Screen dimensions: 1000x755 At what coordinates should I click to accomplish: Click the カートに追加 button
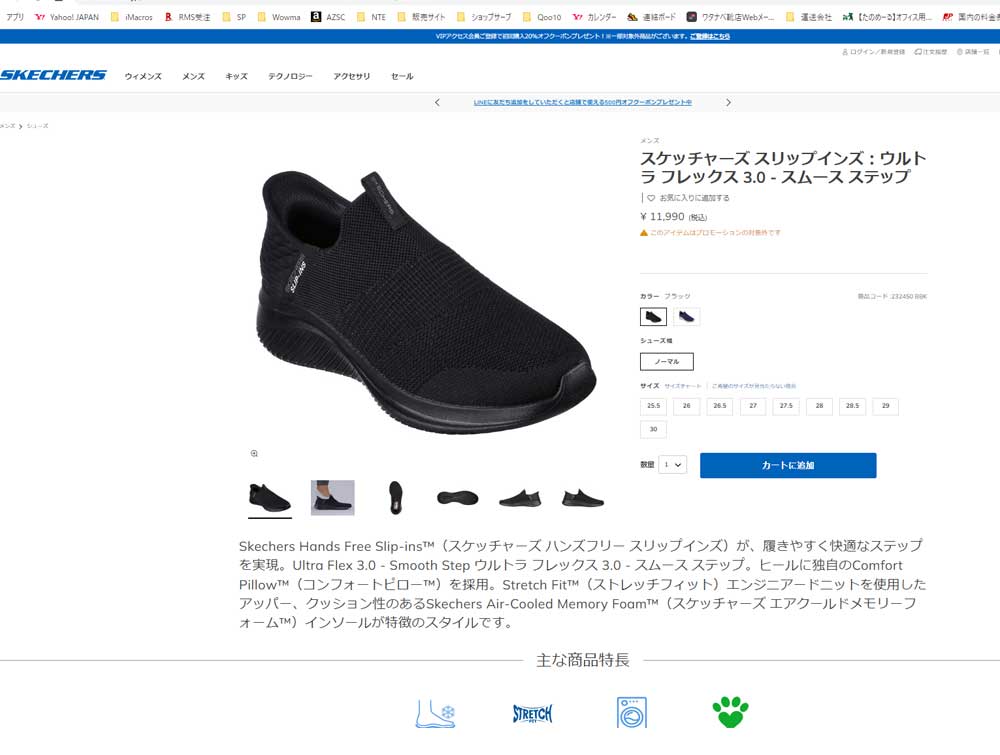pyautogui.click(x=788, y=465)
